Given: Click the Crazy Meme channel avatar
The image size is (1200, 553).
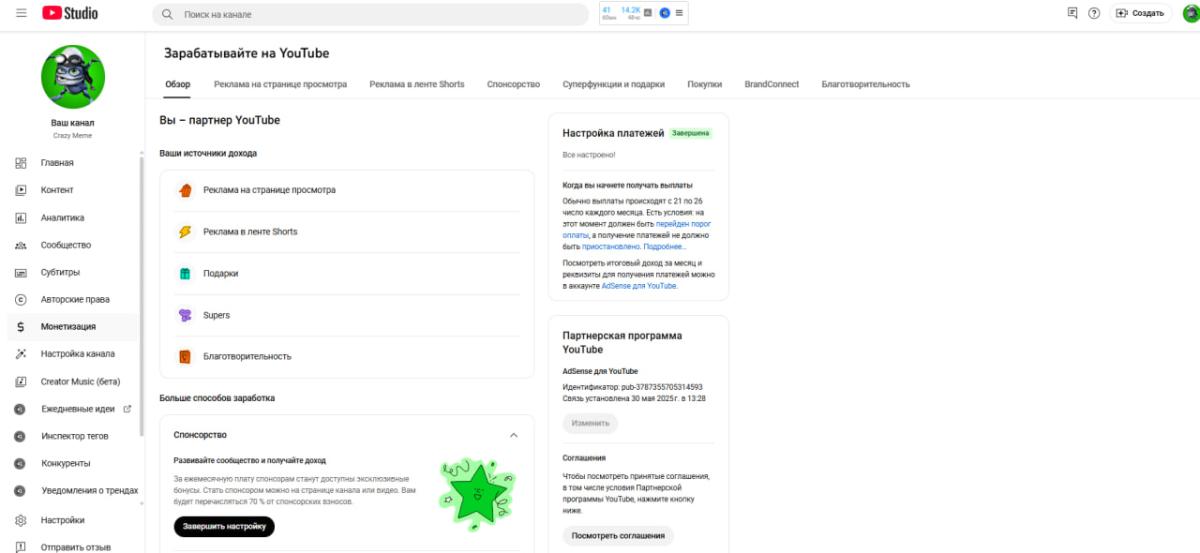Looking at the screenshot, I should [x=72, y=76].
